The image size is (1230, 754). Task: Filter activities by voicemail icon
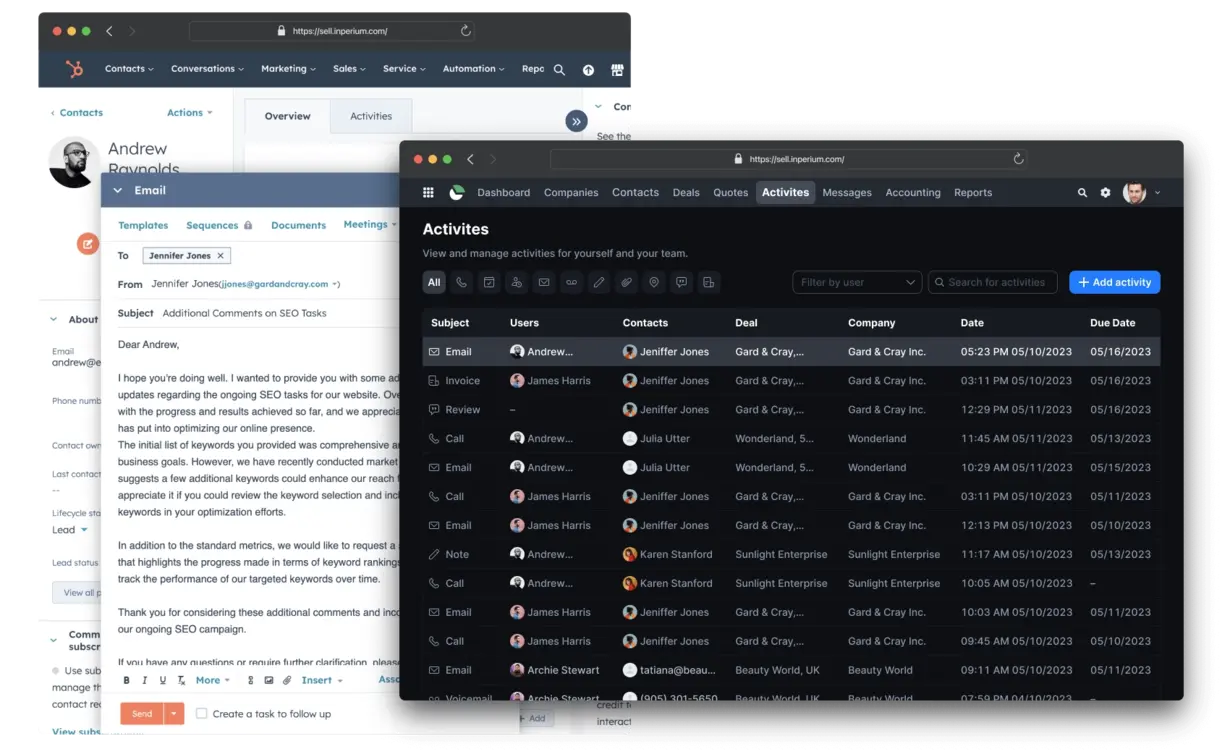tap(572, 283)
